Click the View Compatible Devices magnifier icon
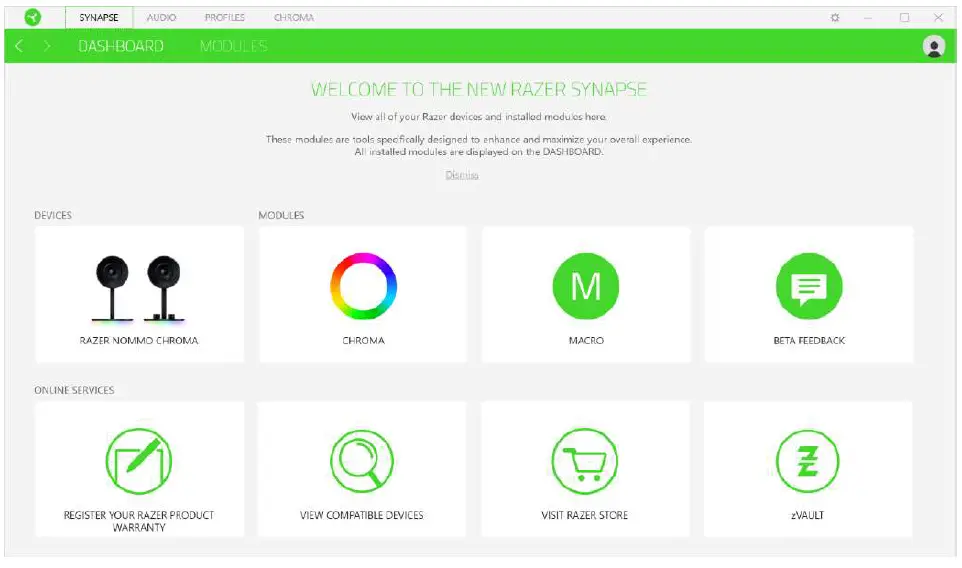Viewport: 962px width, 568px height. (362, 461)
